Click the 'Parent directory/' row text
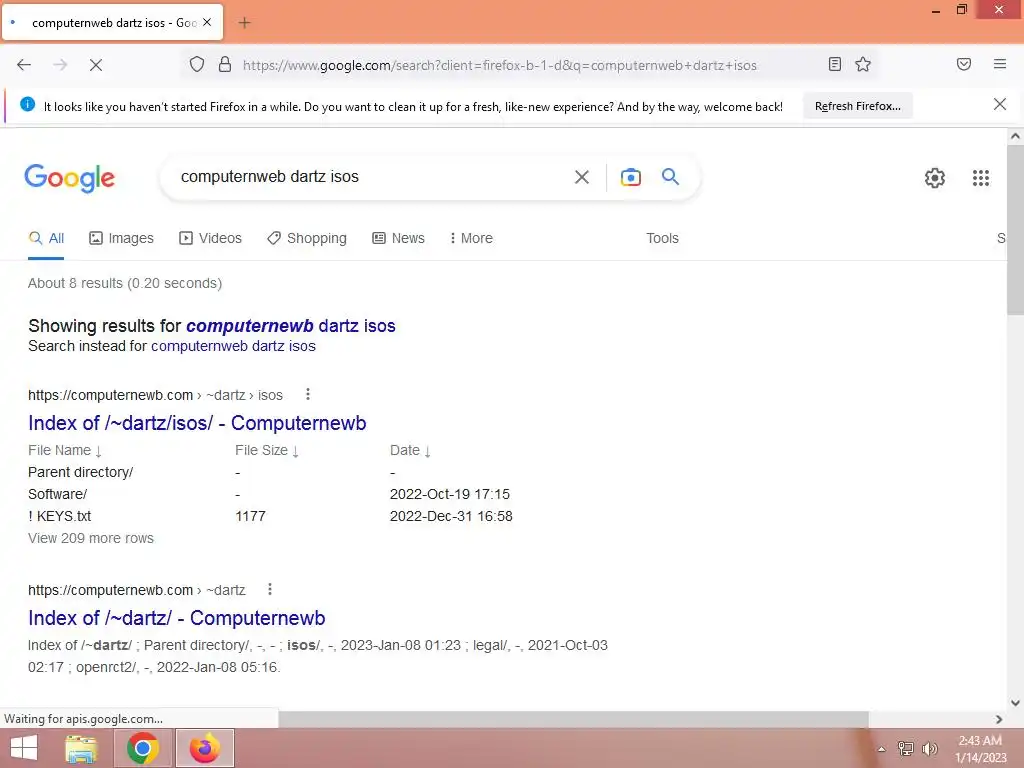Viewport: 1024px width, 768px height. tap(80, 472)
